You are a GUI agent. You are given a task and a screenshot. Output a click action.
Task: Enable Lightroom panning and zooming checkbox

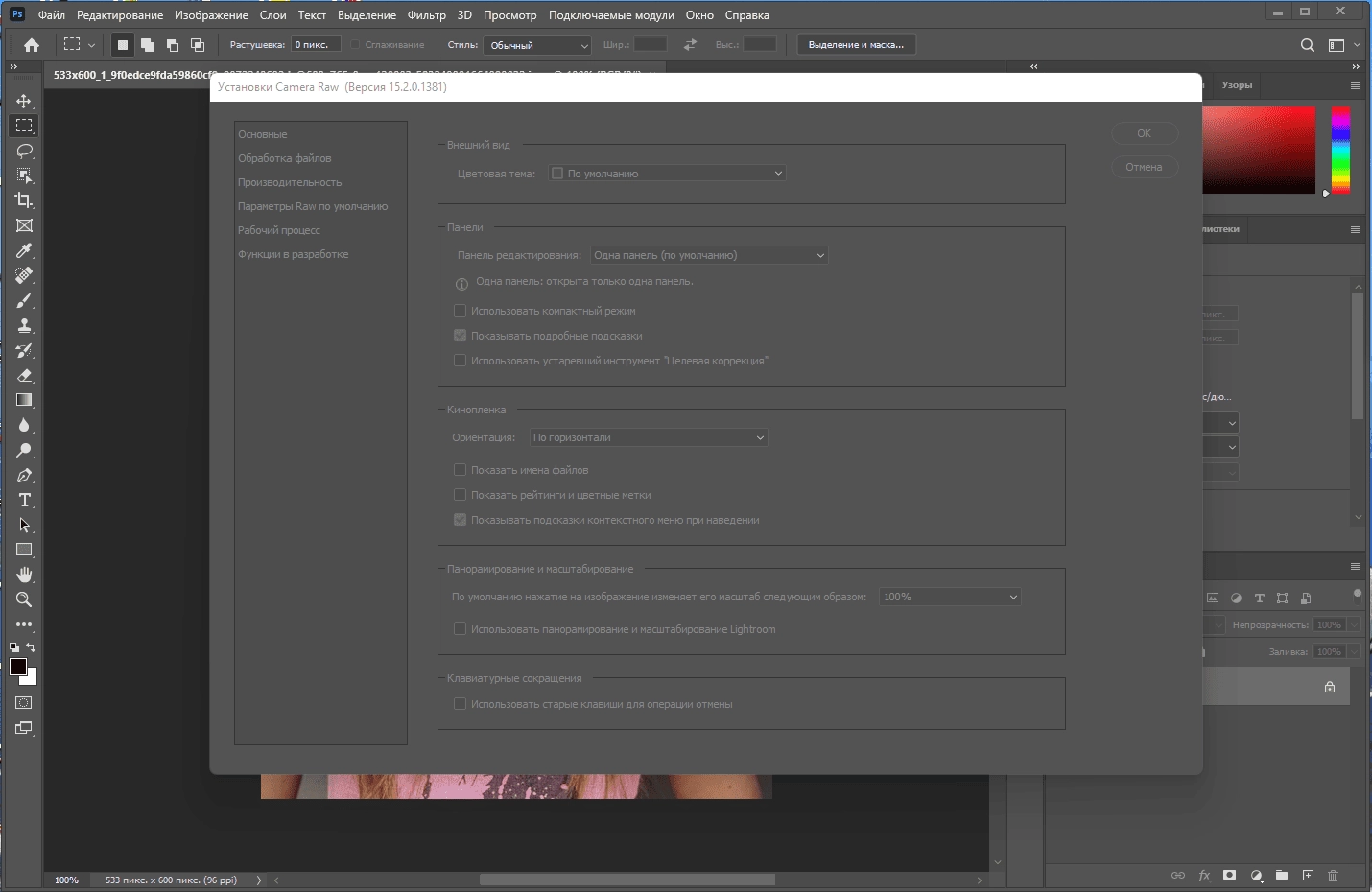click(460, 629)
